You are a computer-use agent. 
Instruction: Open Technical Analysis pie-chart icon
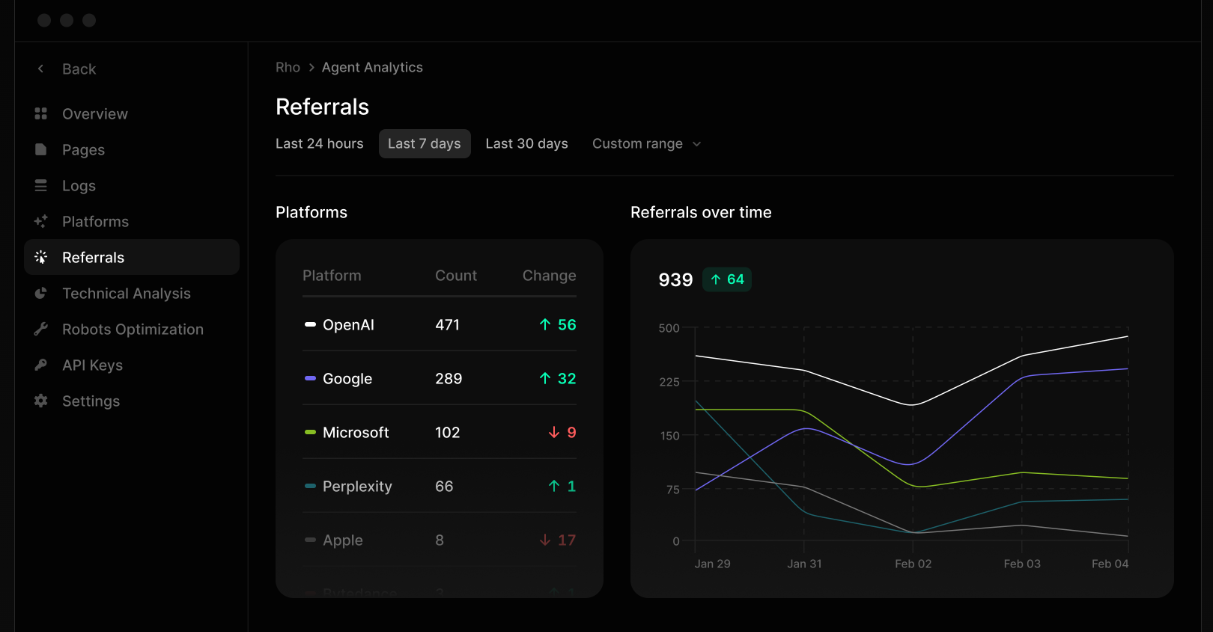click(40, 293)
